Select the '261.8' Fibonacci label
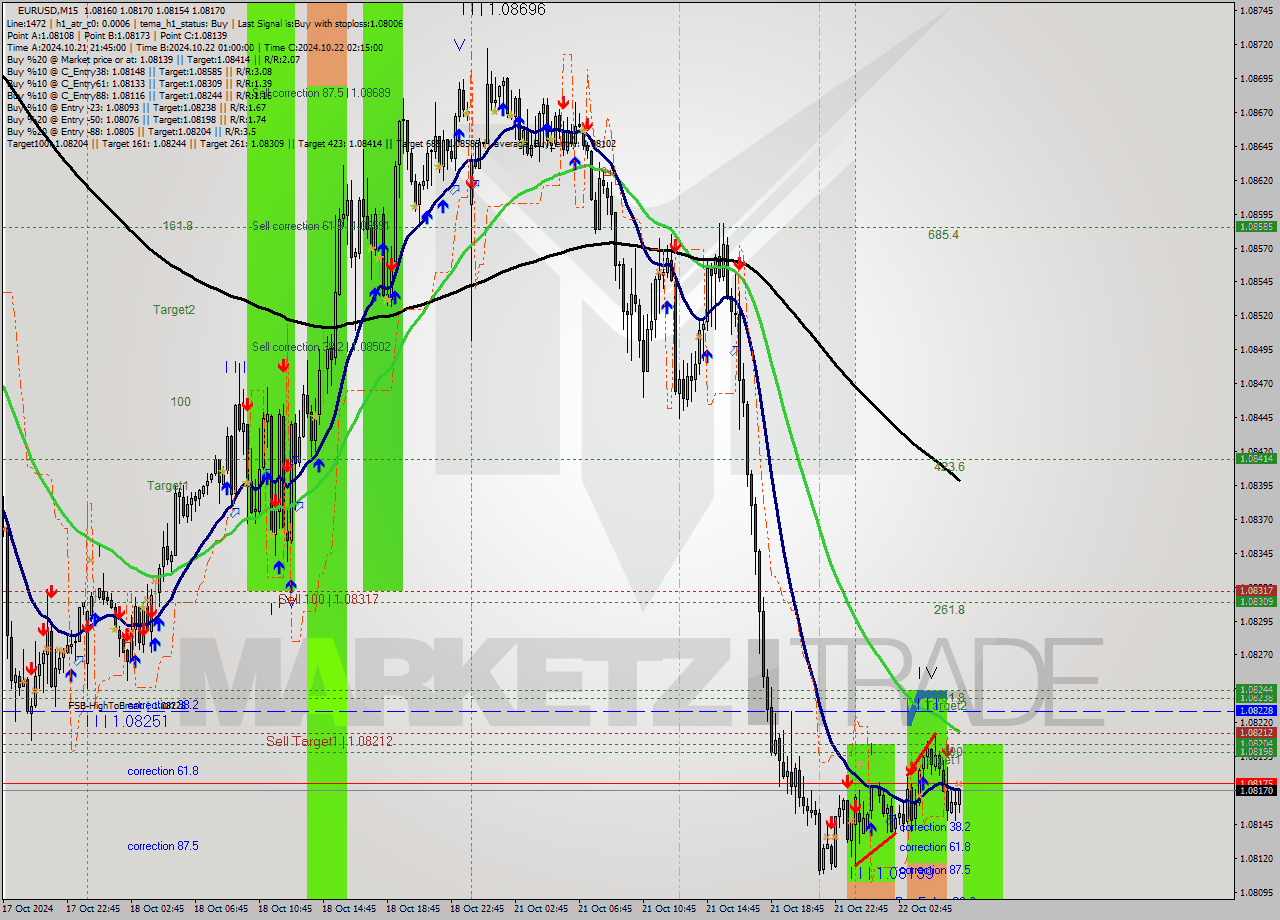The height and width of the screenshot is (920, 1280). 949,609
